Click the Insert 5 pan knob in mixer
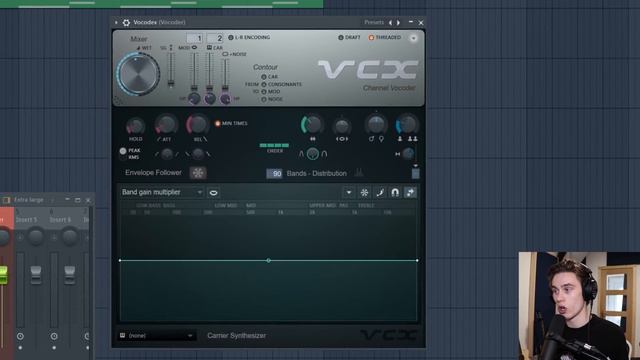The width and height of the screenshot is (640, 360). (x=36, y=237)
